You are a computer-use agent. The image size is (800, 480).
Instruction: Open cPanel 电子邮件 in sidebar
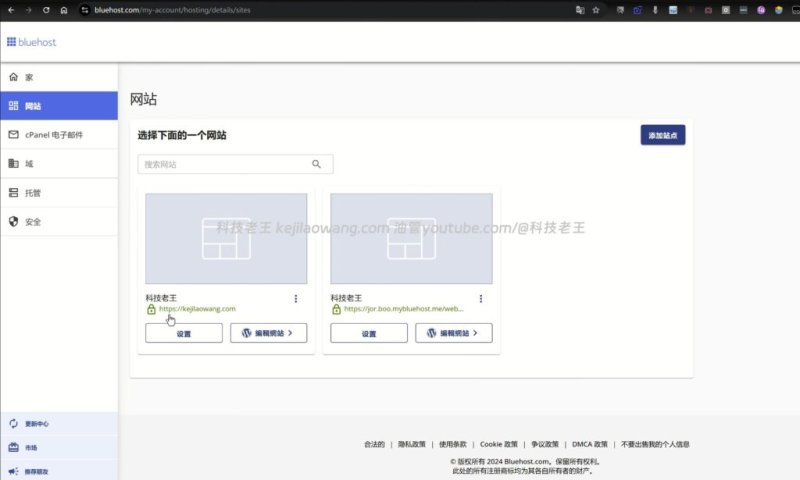(59, 135)
